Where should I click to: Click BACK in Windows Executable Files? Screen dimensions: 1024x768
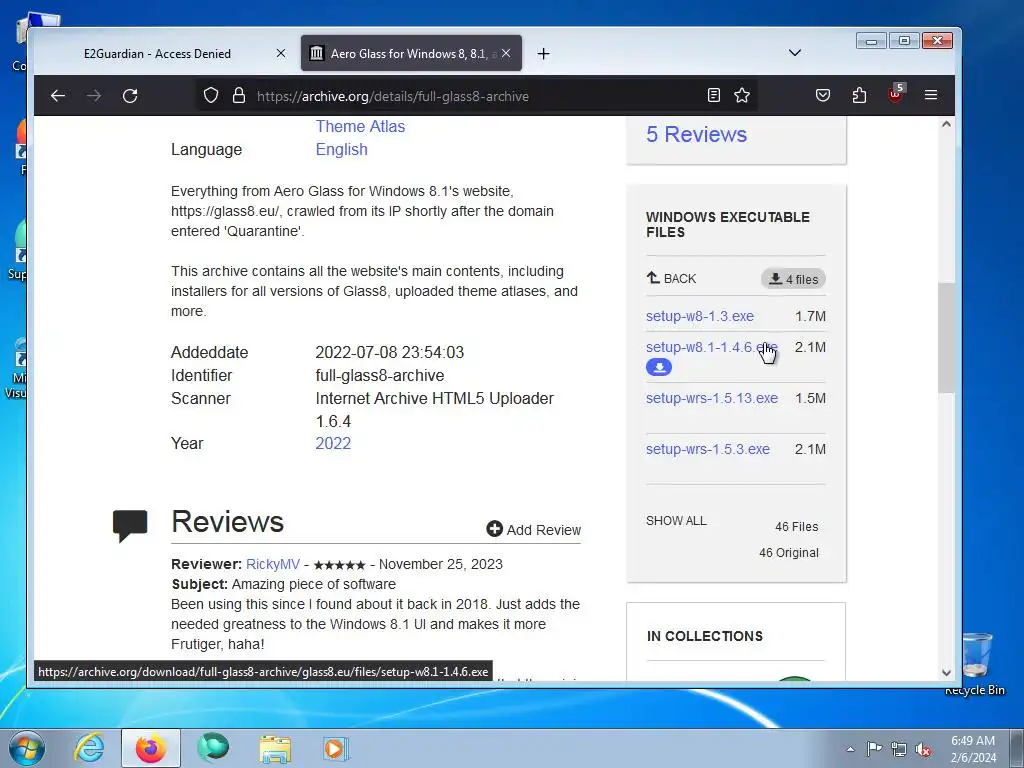671,278
